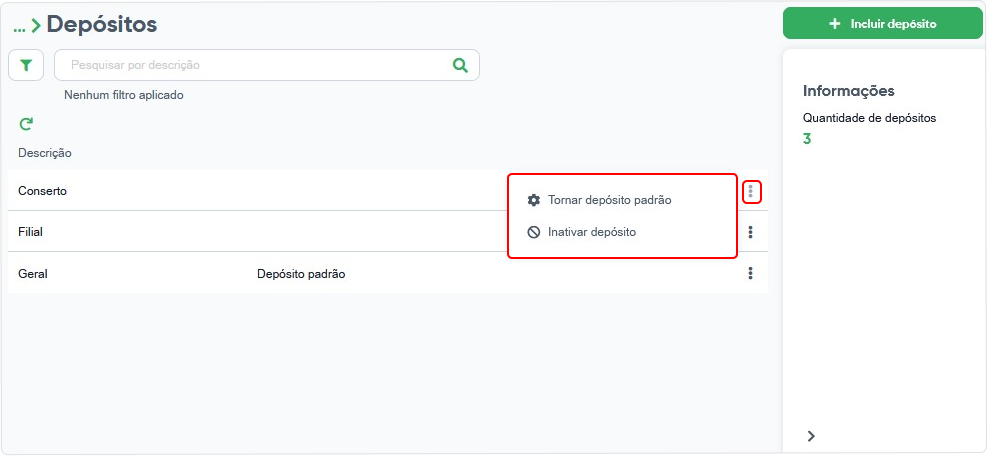Focus the Pesquisar por descrição field
The height and width of the screenshot is (456, 987).
click(267, 66)
